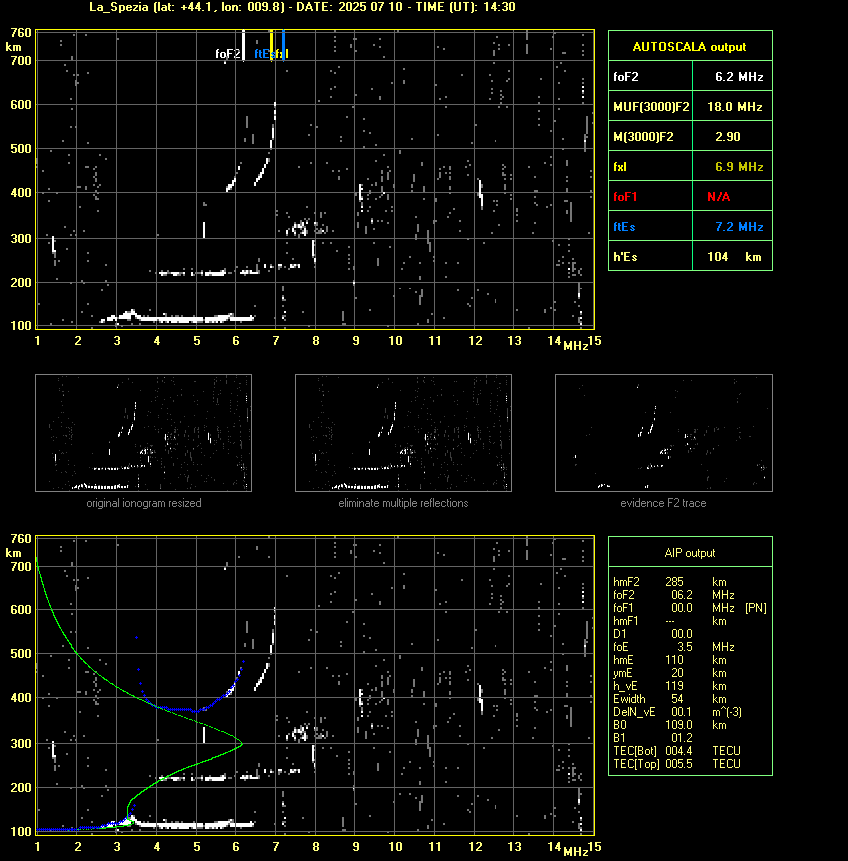Select the red N/A value
848x861 pixels.
tap(718, 197)
